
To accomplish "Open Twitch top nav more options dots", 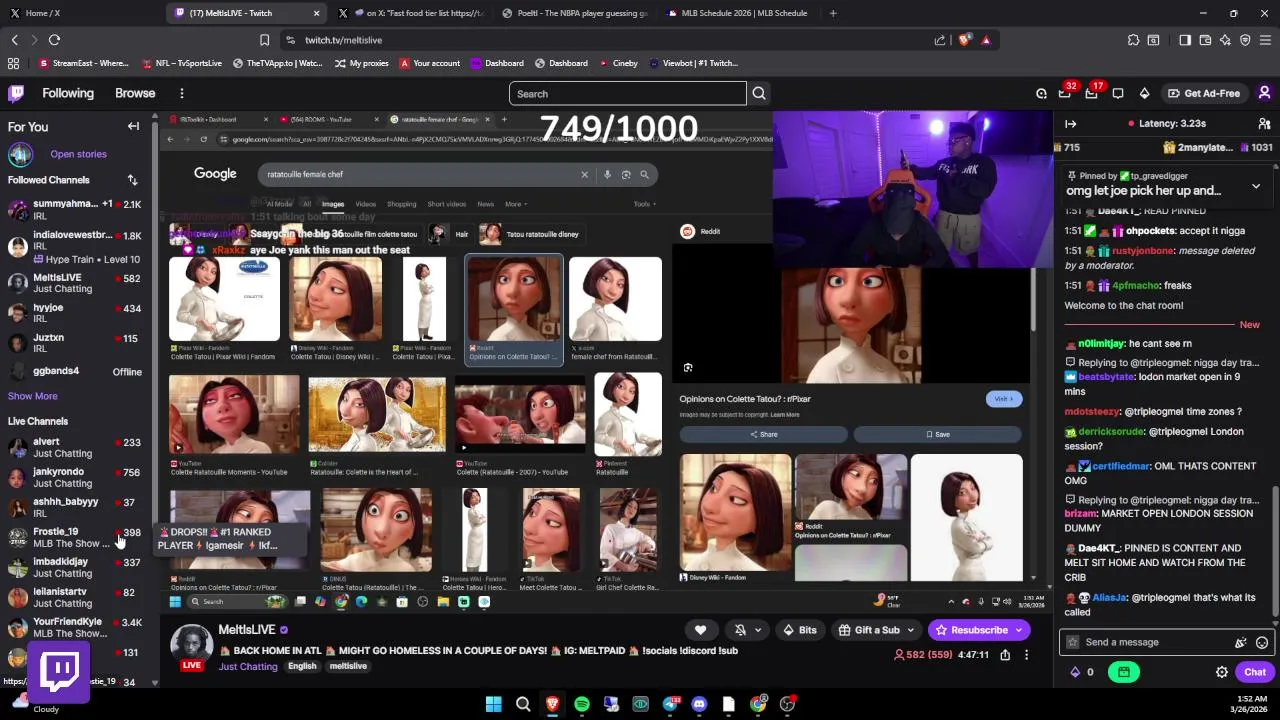I will tap(181, 93).
